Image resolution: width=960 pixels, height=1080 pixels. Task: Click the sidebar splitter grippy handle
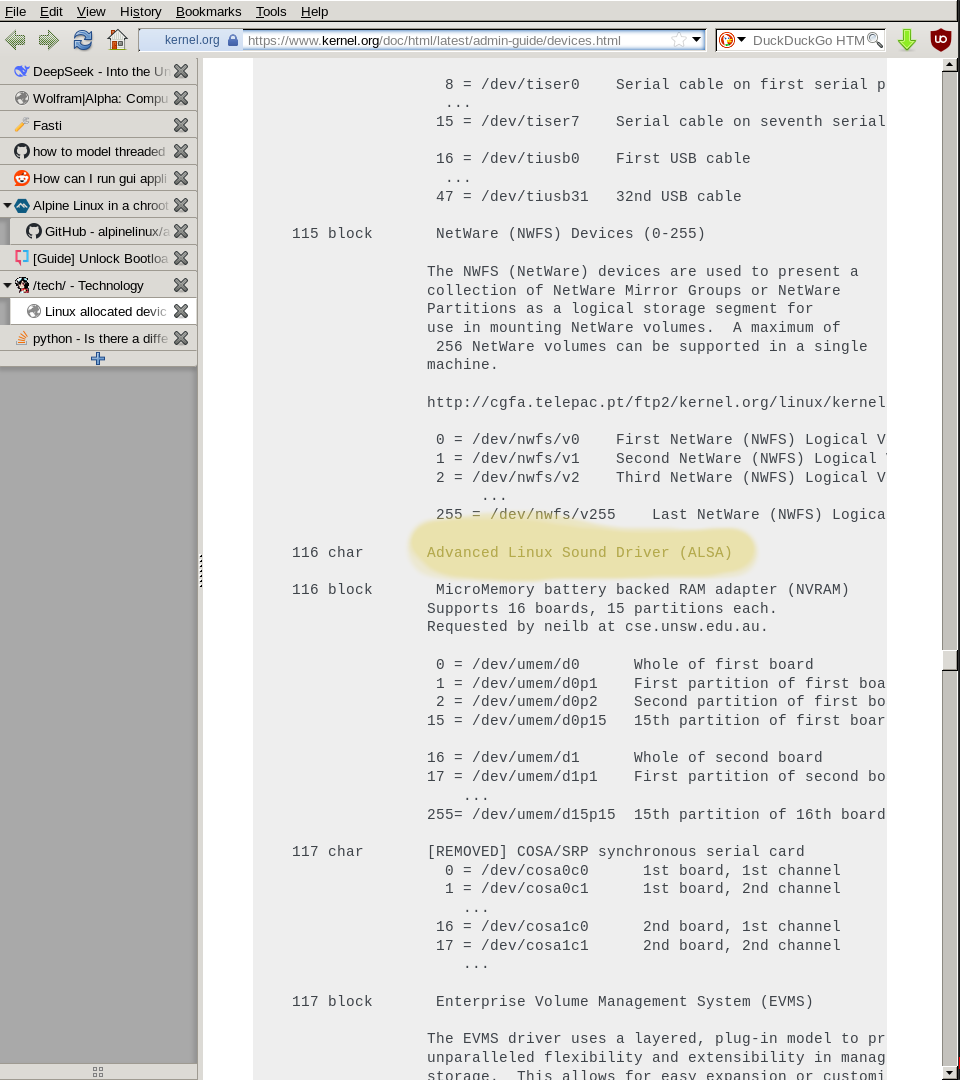pos(200,570)
